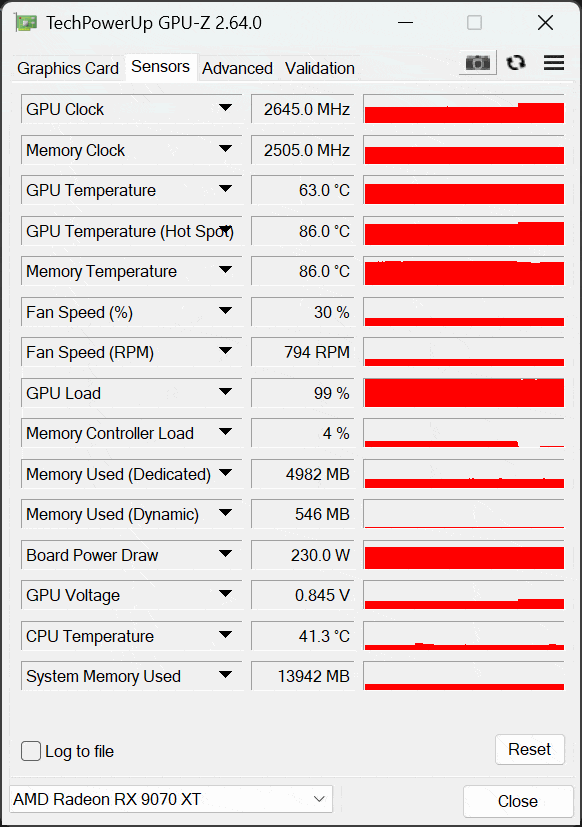Viewport: 582px width, 827px height.
Task: Click the GPU-Z app icon in the title bar
Action: pyautogui.click(x=26, y=23)
